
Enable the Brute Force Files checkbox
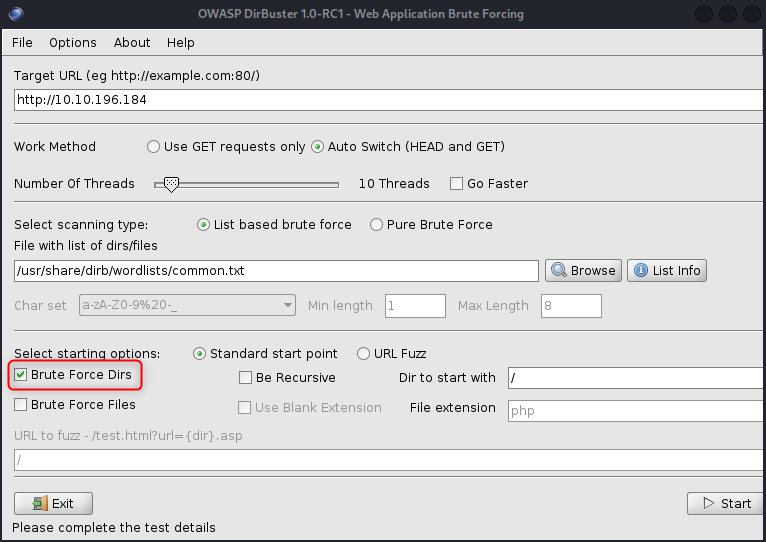[21, 405]
